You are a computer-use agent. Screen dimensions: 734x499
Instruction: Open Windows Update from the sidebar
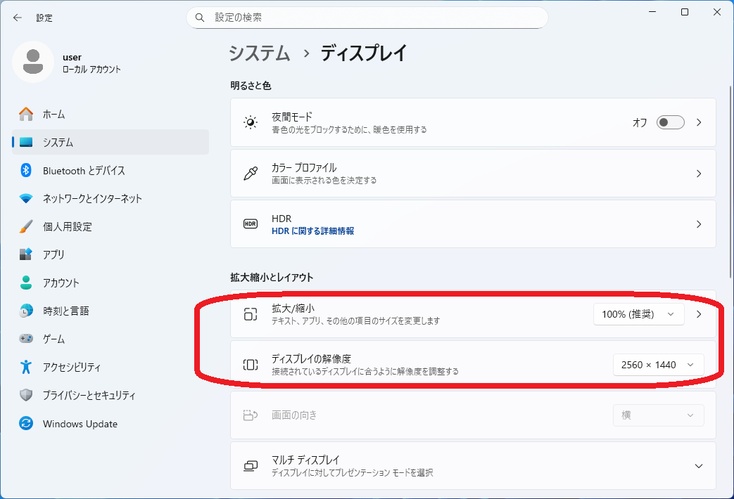tap(79, 423)
